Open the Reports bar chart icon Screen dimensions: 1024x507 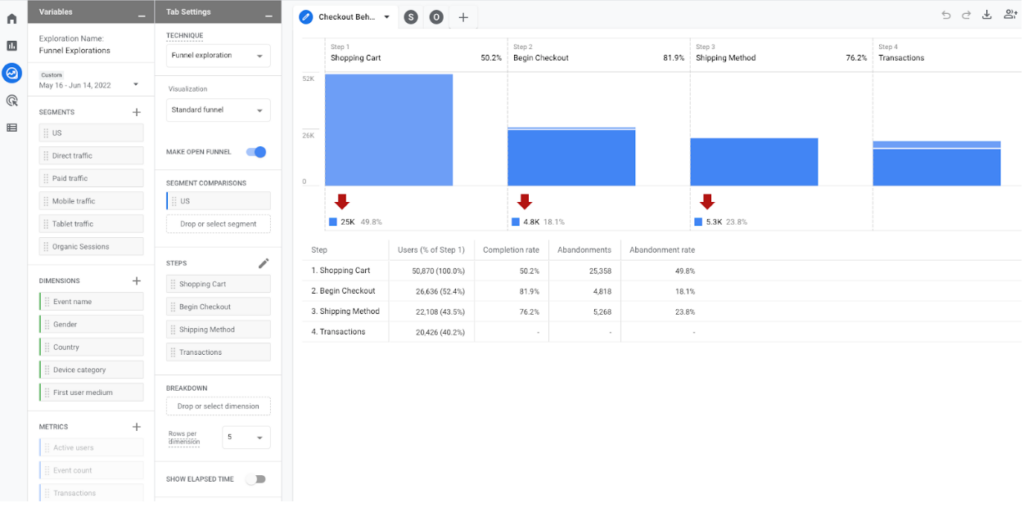point(12,46)
